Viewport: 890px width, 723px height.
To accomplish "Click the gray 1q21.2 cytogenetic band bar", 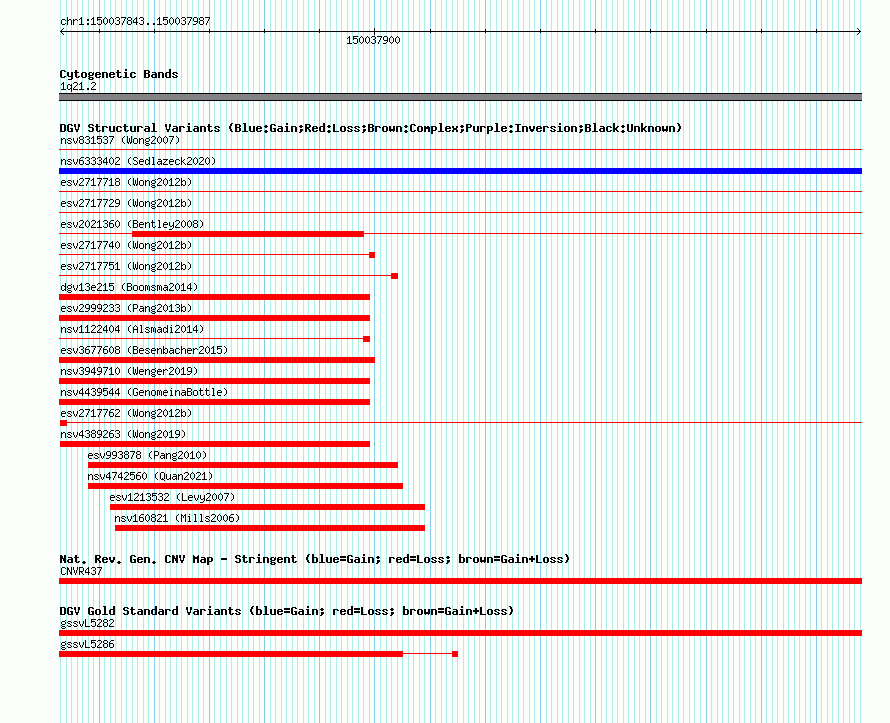I will pyautogui.click(x=460, y=97).
